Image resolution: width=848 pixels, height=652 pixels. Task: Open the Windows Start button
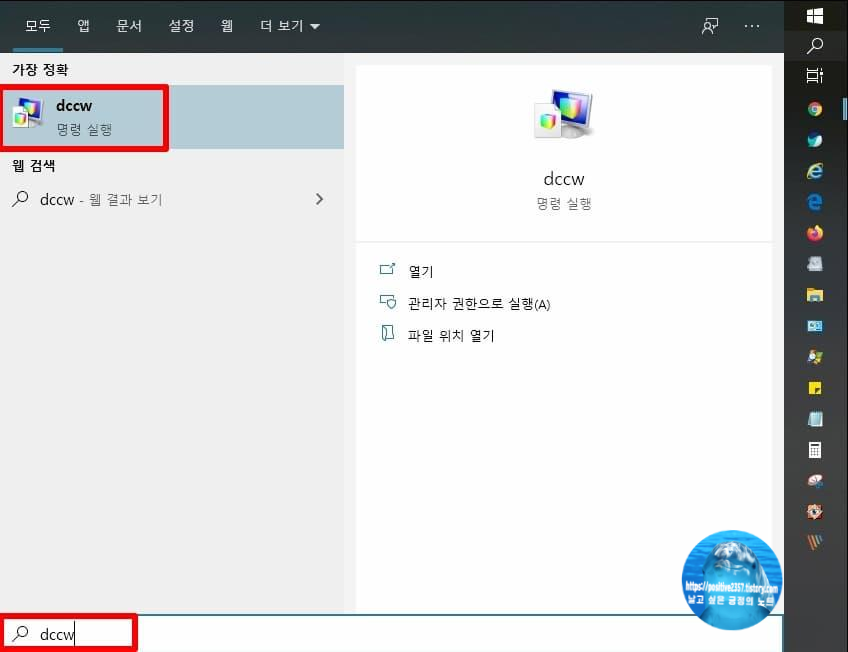pyautogui.click(x=814, y=16)
